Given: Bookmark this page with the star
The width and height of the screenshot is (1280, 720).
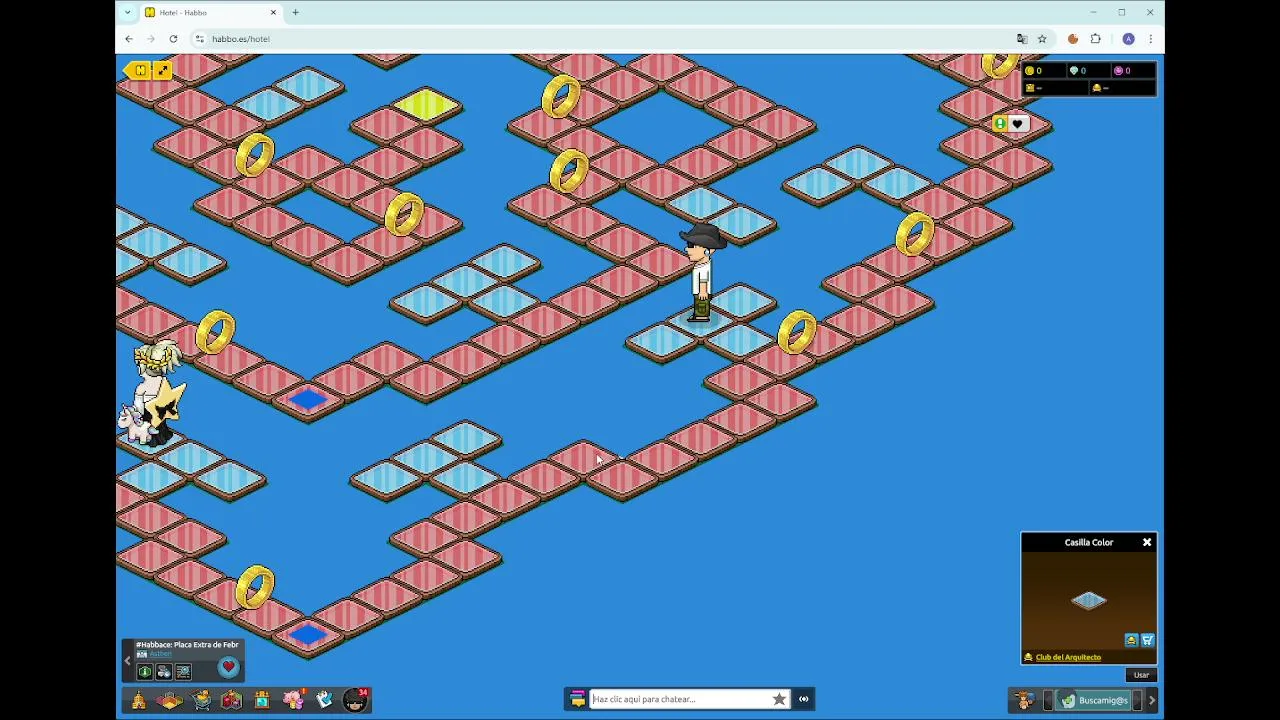Looking at the screenshot, I should 1042,39.
